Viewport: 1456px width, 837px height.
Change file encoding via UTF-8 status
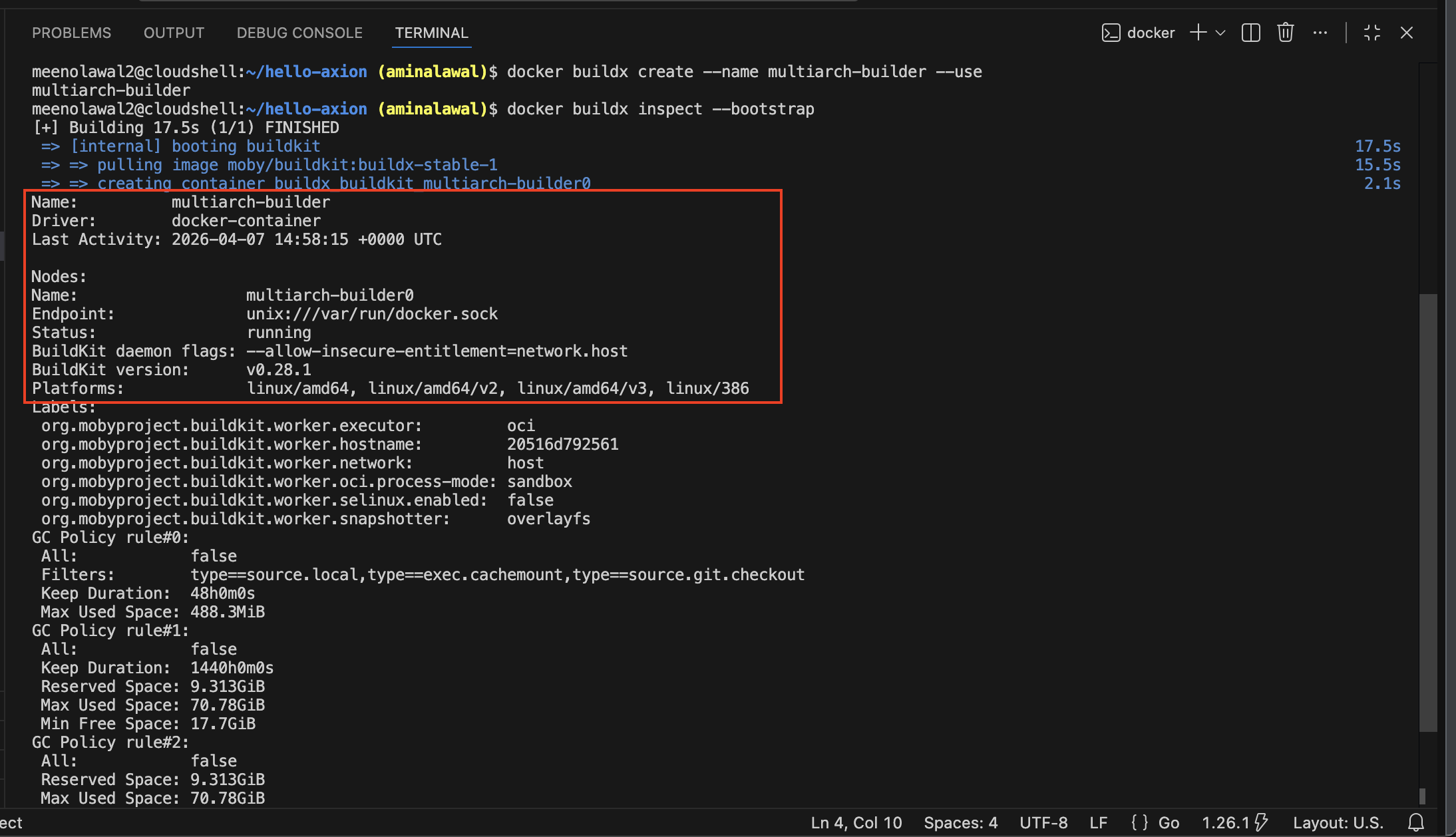1043,823
